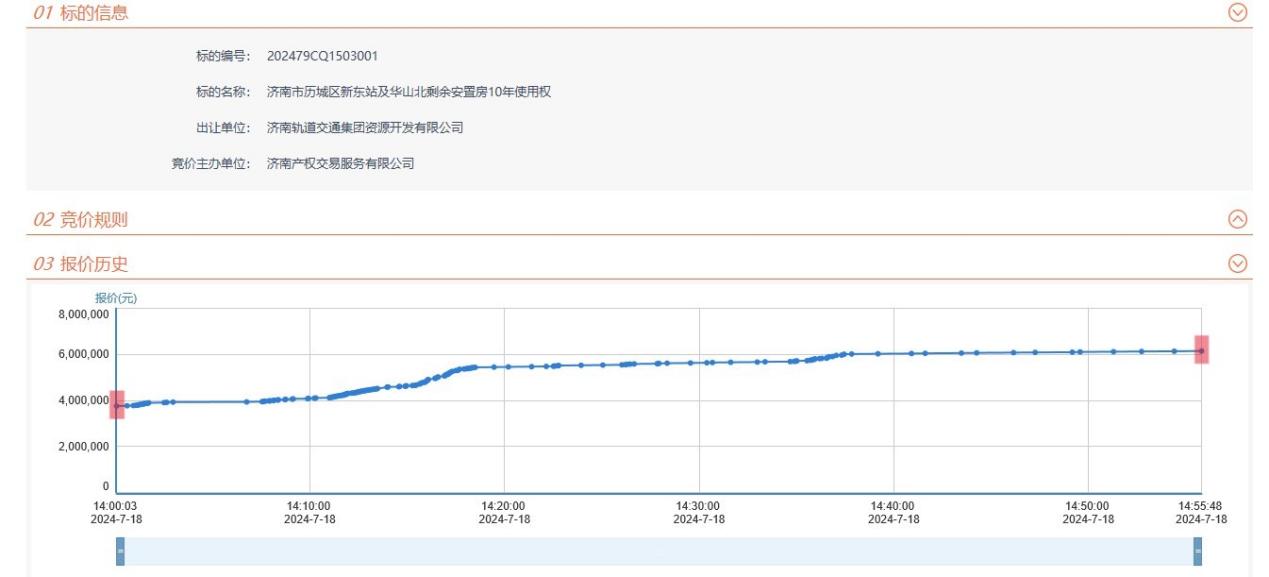
Task: Click the transferor 济南轨道交通集团资源开发有限公司
Action: tap(365, 128)
